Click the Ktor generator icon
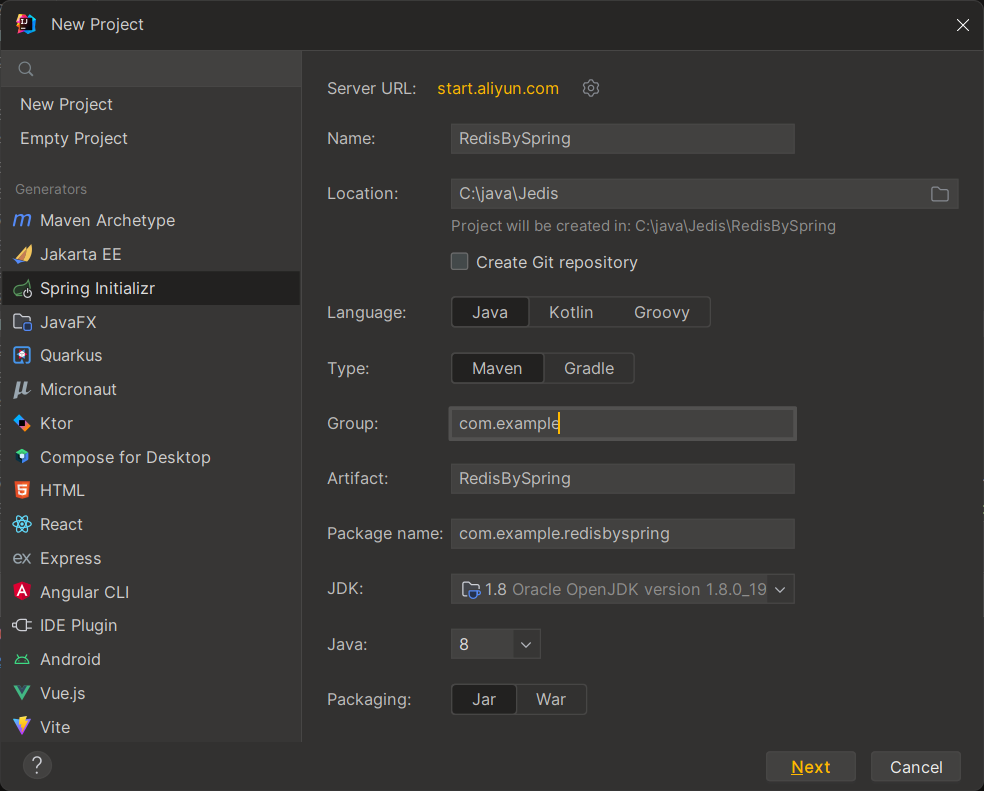 22,423
